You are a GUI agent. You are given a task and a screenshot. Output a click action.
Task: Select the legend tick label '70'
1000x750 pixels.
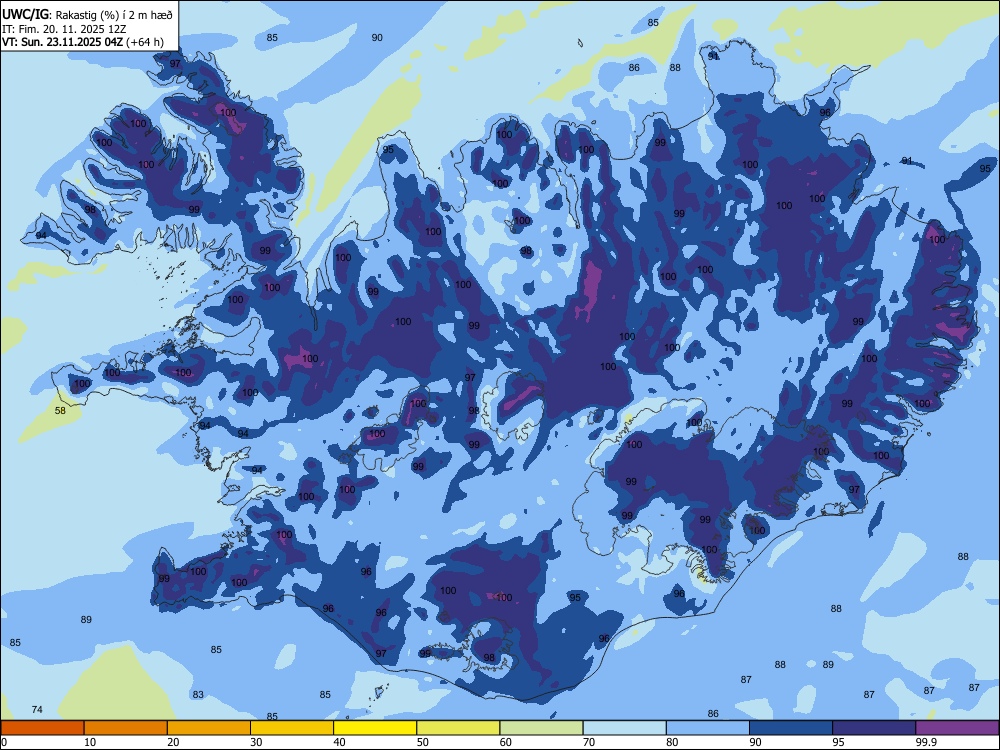click(x=589, y=742)
